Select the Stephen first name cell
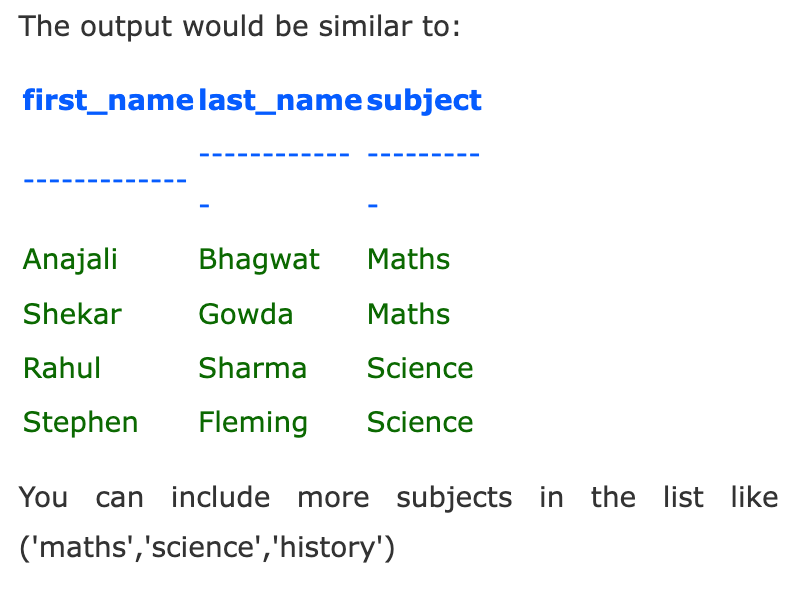Screen dimensions: 810x594 pos(80,423)
